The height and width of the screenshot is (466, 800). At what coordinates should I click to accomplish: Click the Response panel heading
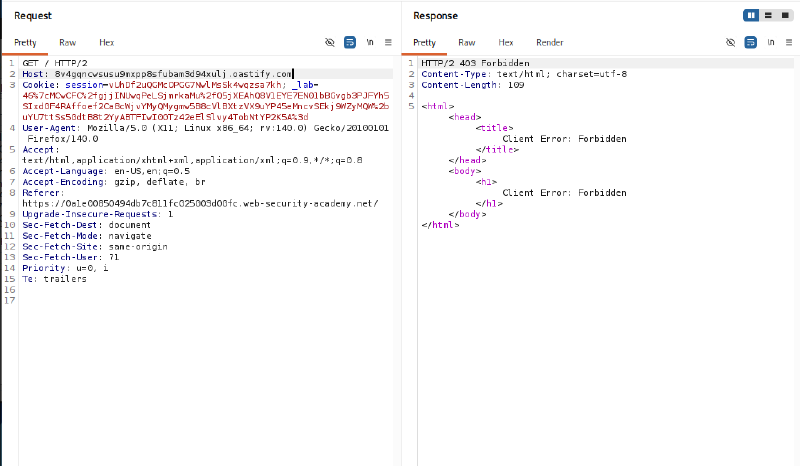(435, 16)
